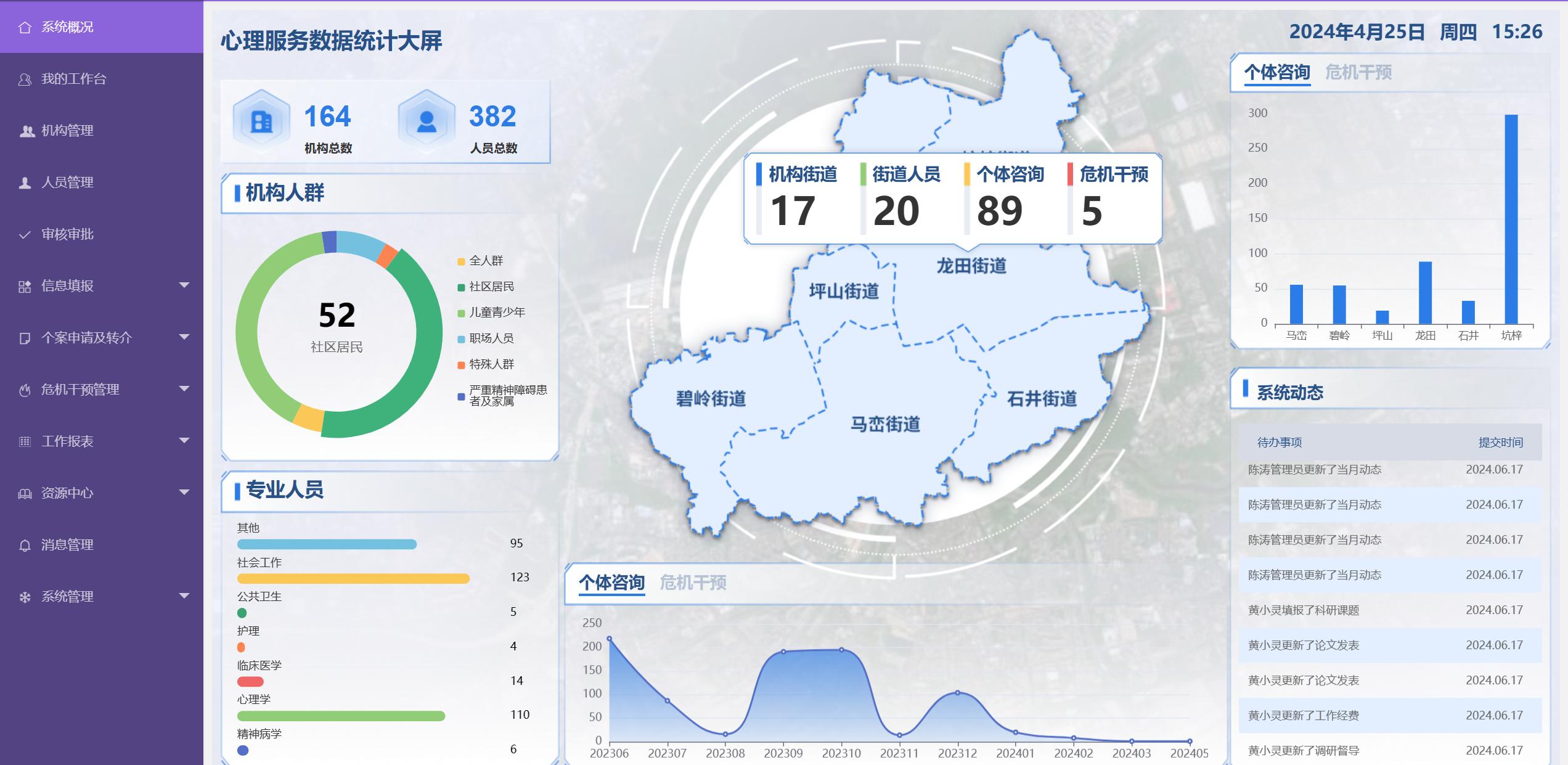Open 黄小灵填报了科研课题 entry

[x=1303, y=610]
